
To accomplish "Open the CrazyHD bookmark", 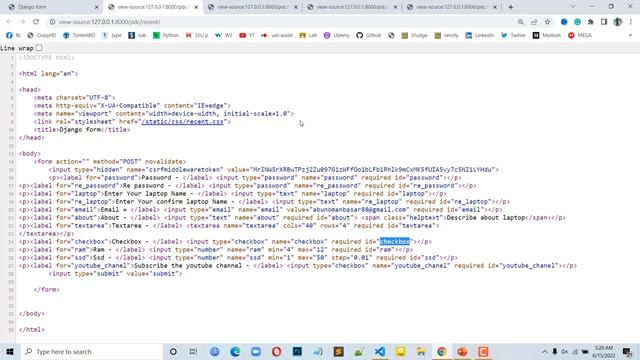I will point(41,36).
